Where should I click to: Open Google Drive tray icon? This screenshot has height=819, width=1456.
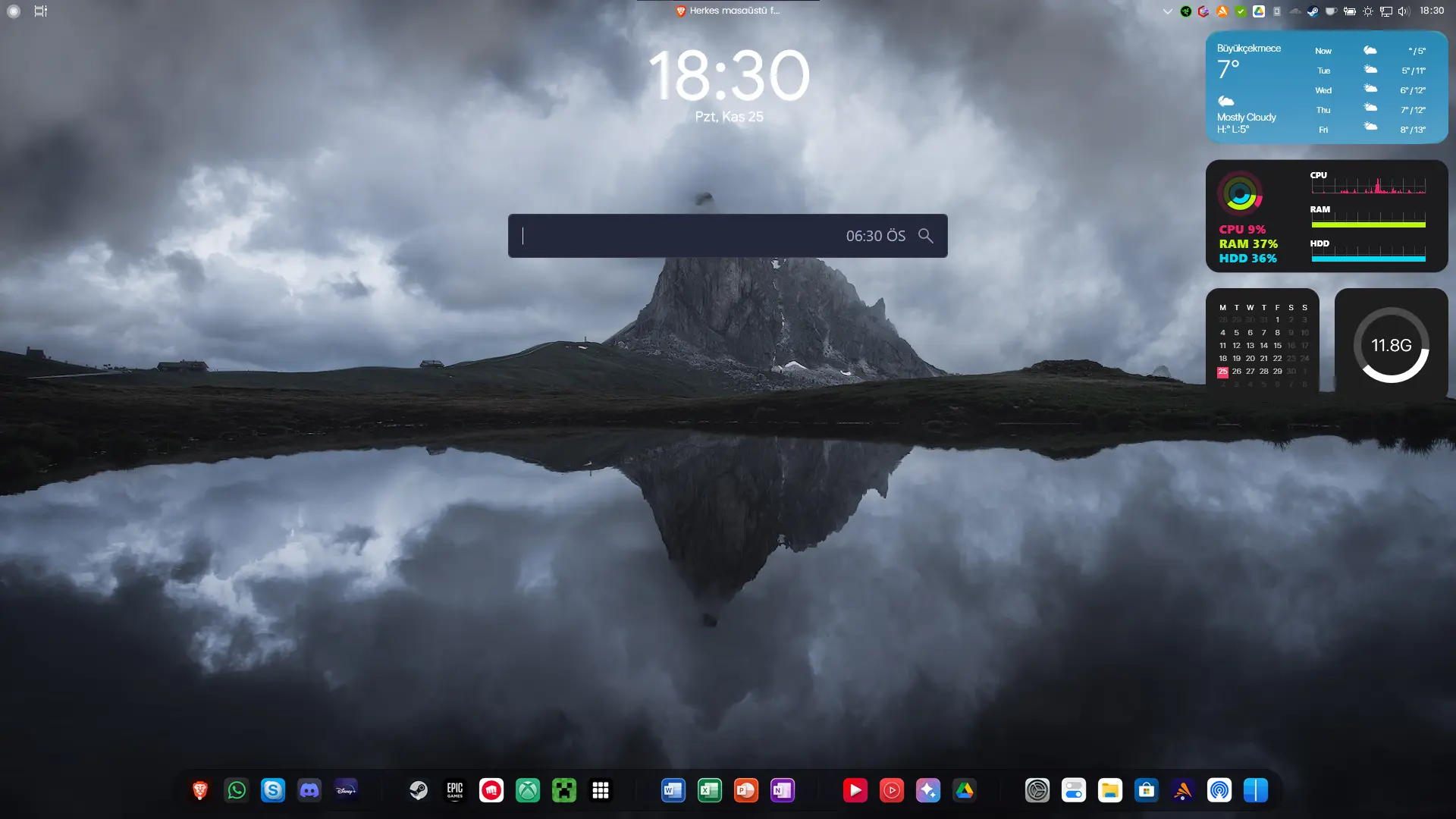(x=1259, y=11)
